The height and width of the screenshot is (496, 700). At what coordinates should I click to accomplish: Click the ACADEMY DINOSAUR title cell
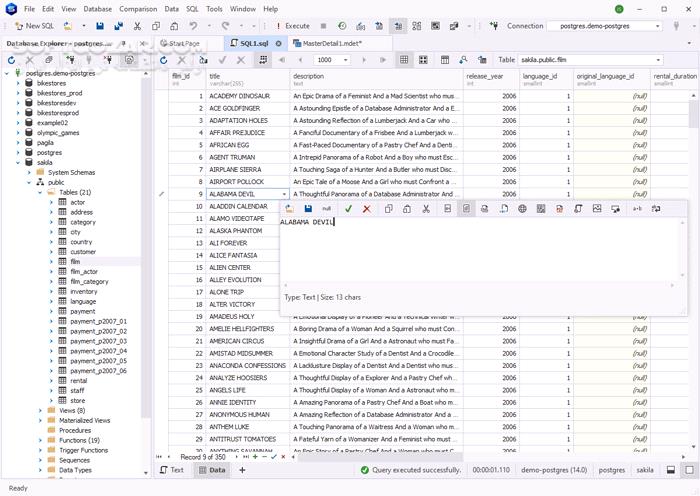tap(247, 96)
